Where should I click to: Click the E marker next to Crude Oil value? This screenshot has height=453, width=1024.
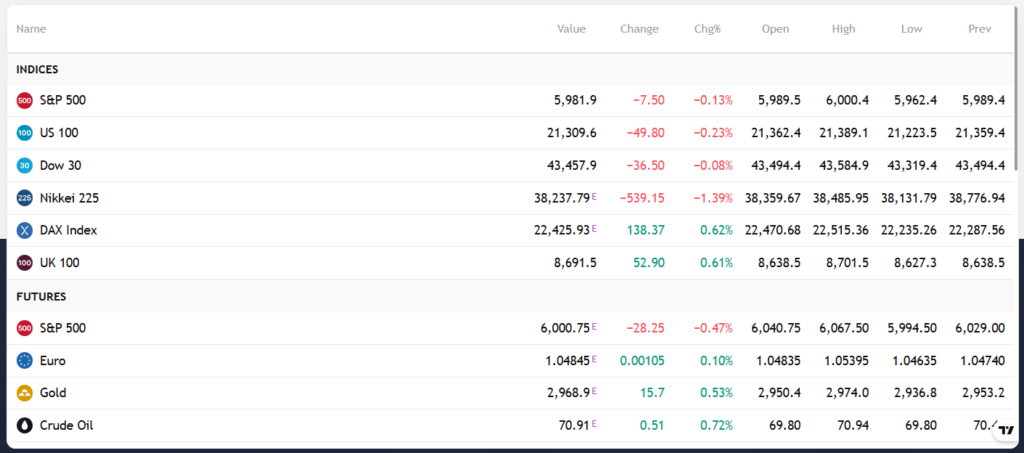(x=594, y=424)
